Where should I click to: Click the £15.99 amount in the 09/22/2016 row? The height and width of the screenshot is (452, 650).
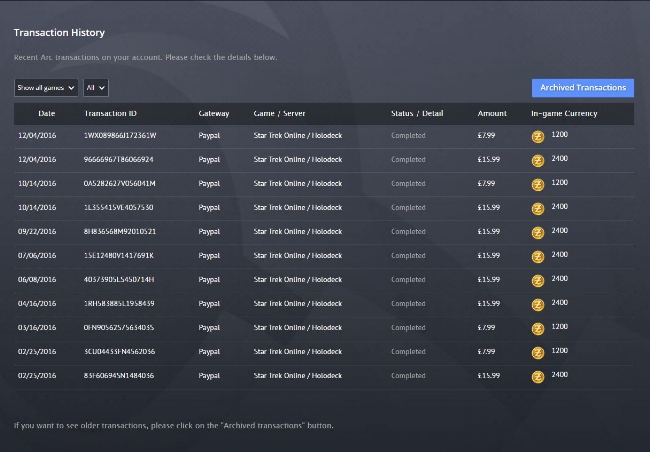[x=488, y=231]
